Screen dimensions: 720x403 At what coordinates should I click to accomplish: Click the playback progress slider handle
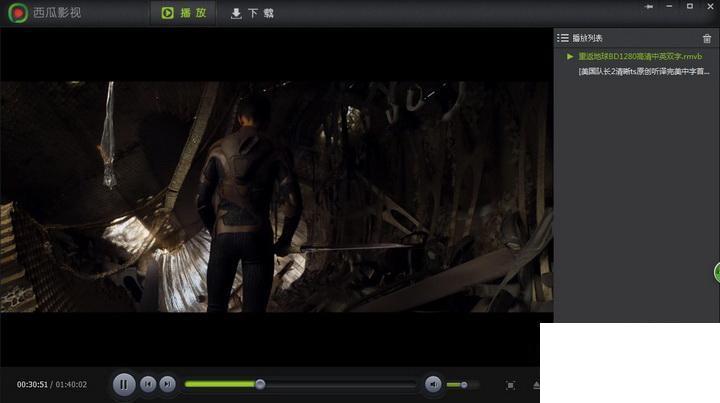click(260, 384)
